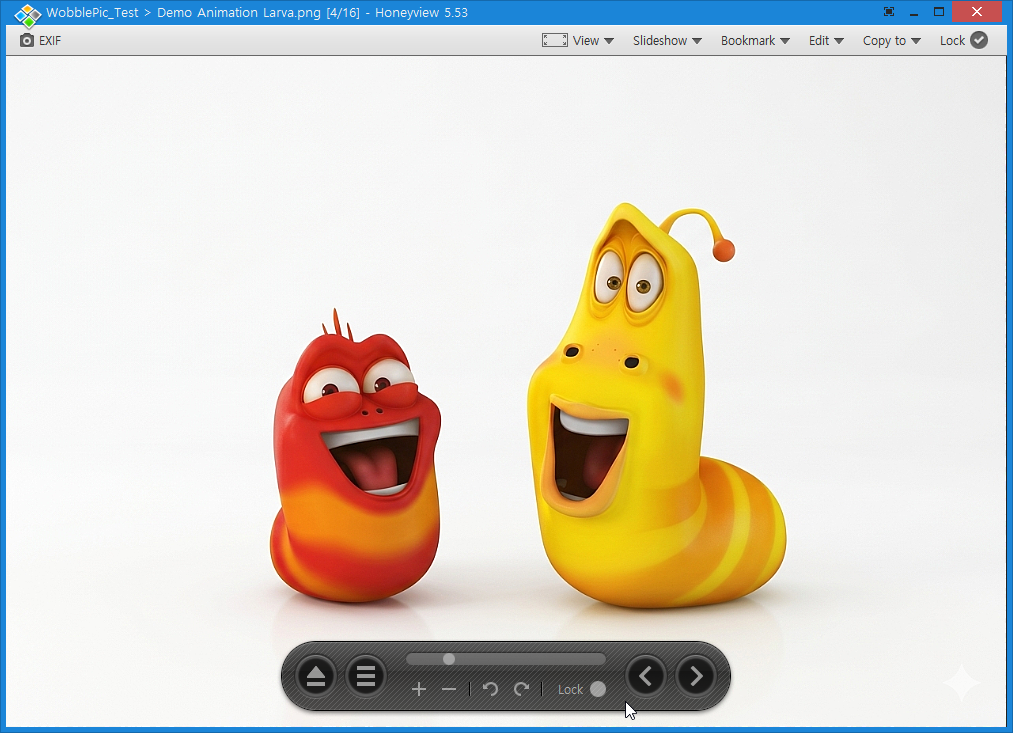Click the Honeyview app logo icon
This screenshot has width=1013, height=733.
pyautogui.click(x=27, y=14)
